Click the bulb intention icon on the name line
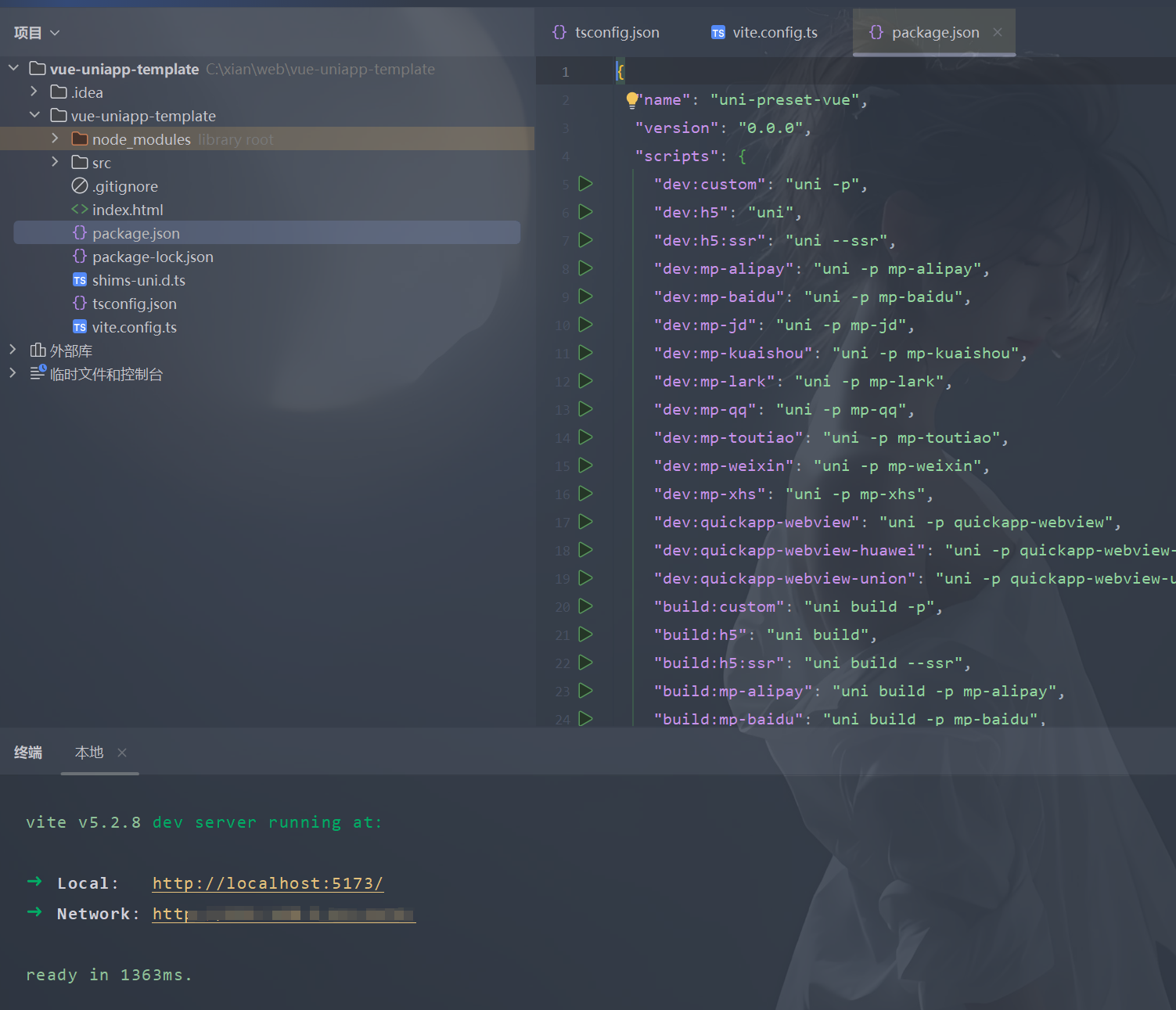Image resolution: width=1176 pixels, height=1010 pixels. 631,99
